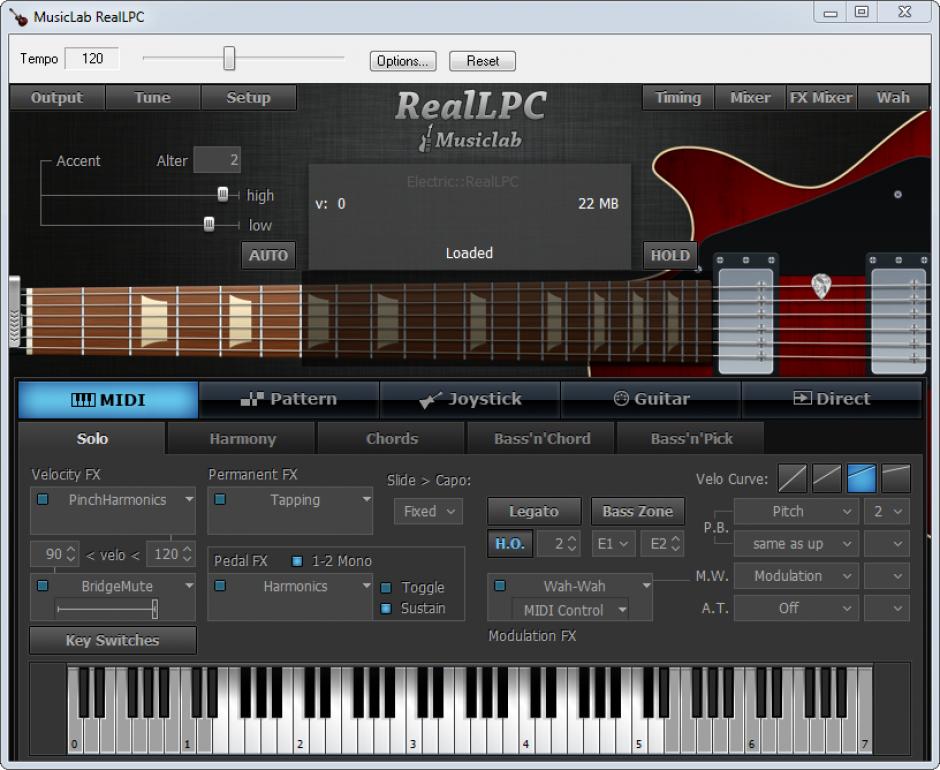Screen dimensions: 940x770
Task: Open the Modulation wheel dropdown
Action: tap(796, 576)
